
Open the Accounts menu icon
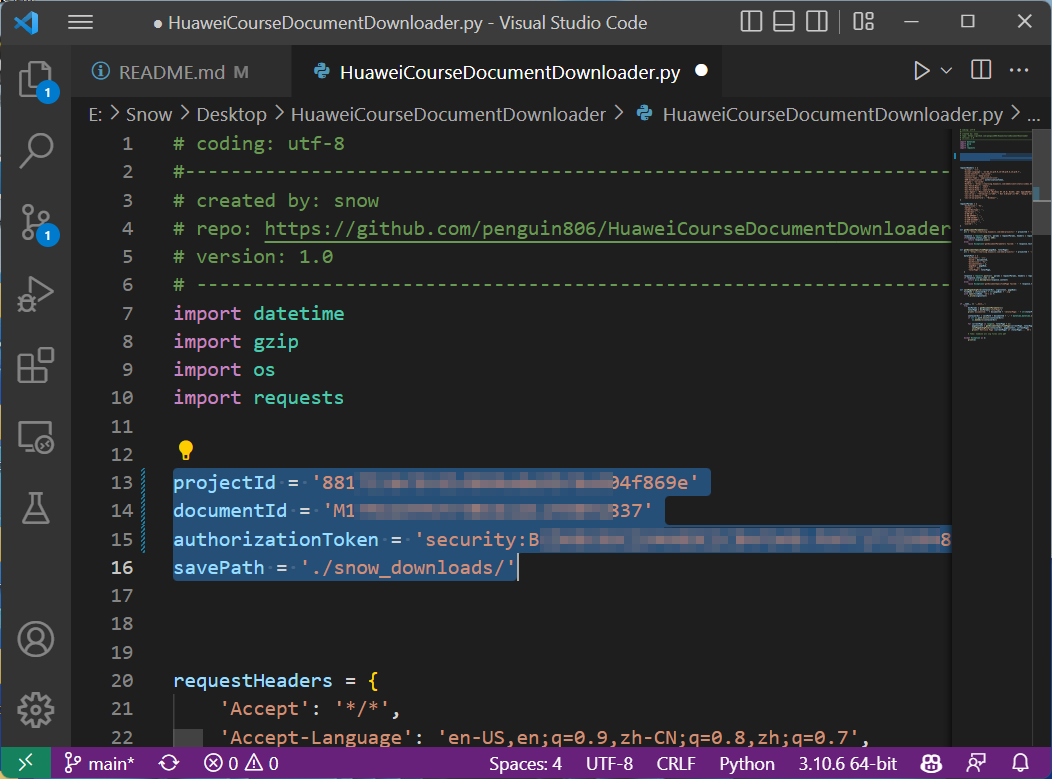click(x=36, y=639)
